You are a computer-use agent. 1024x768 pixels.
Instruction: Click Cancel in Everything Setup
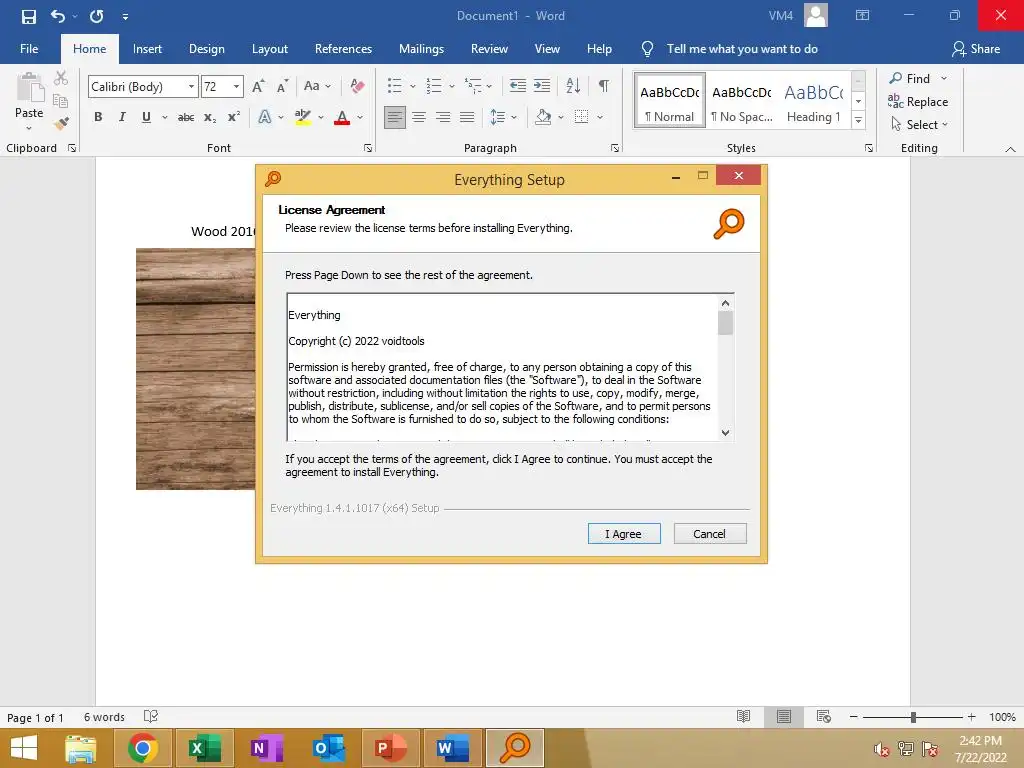point(709,534)
